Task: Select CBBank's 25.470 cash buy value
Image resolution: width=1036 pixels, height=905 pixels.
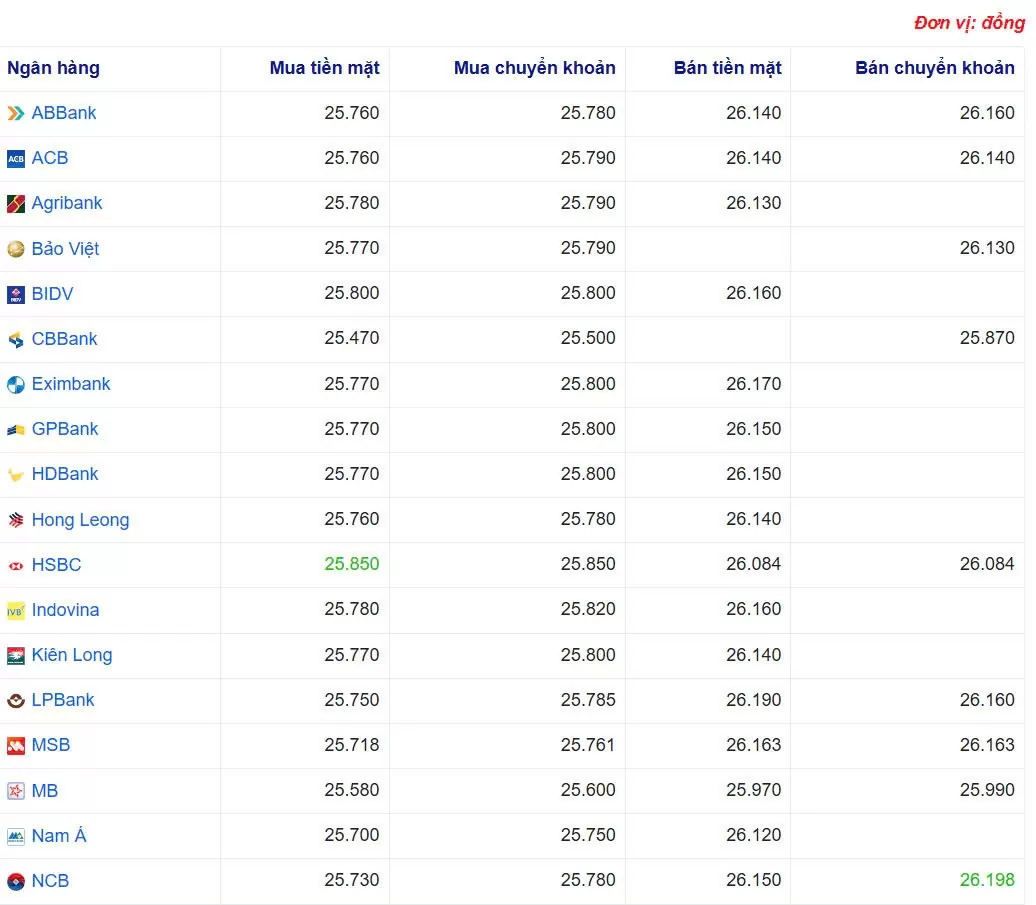Action: coord(352,338)
